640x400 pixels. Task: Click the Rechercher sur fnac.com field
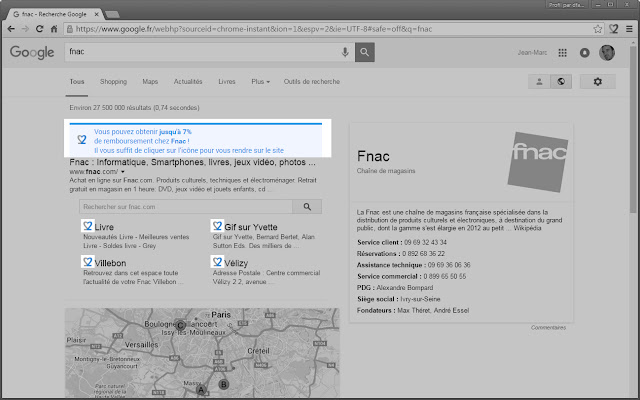tap(186, 207)
